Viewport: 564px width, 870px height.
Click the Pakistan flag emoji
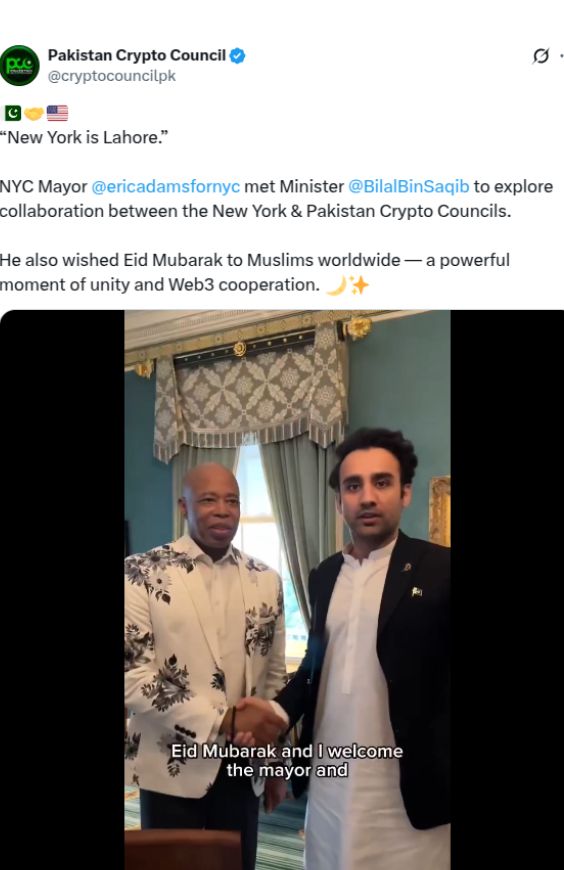pyautogui.click(x=13, y=113)
